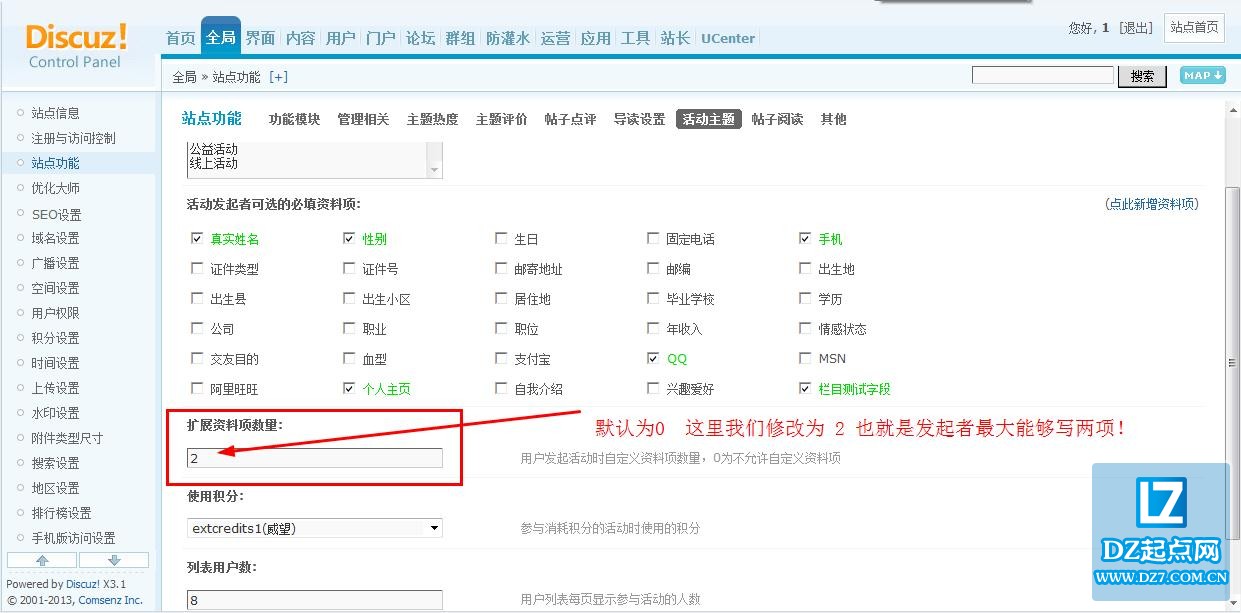Check the 支付宝 checkbox

pos(501,358)
